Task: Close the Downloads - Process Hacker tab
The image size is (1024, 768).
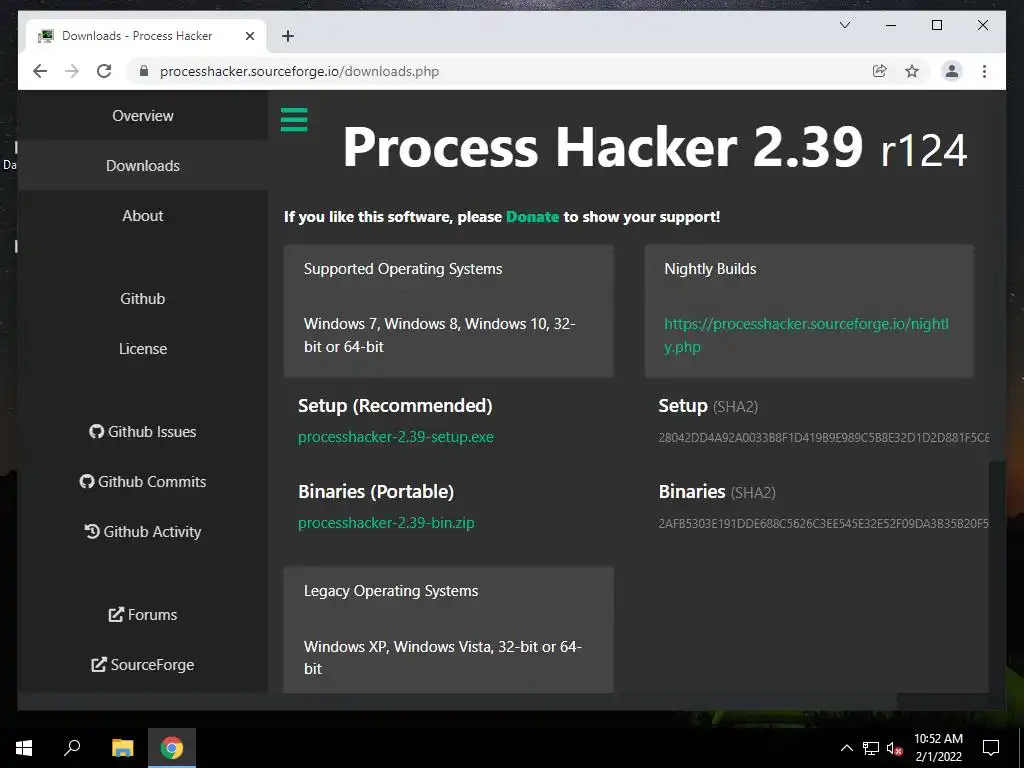Action: [249, 36]
